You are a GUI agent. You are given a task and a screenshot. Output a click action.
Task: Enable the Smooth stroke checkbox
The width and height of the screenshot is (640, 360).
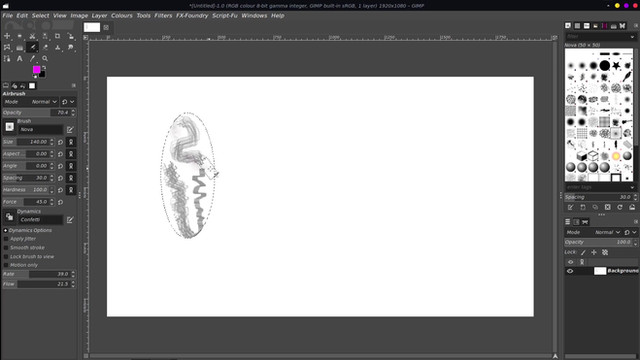[x=6, y=248]
